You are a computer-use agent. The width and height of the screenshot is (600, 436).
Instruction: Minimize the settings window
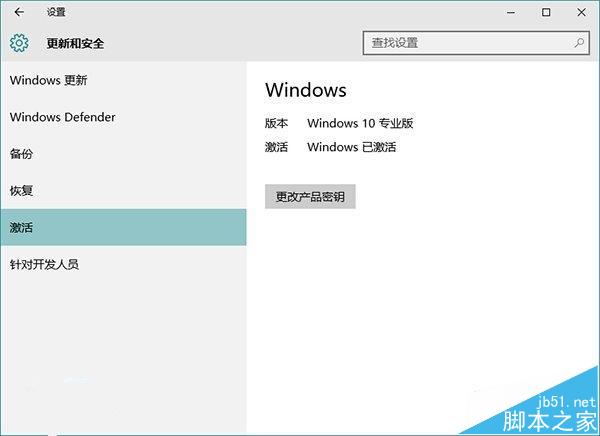click(511, 13)
